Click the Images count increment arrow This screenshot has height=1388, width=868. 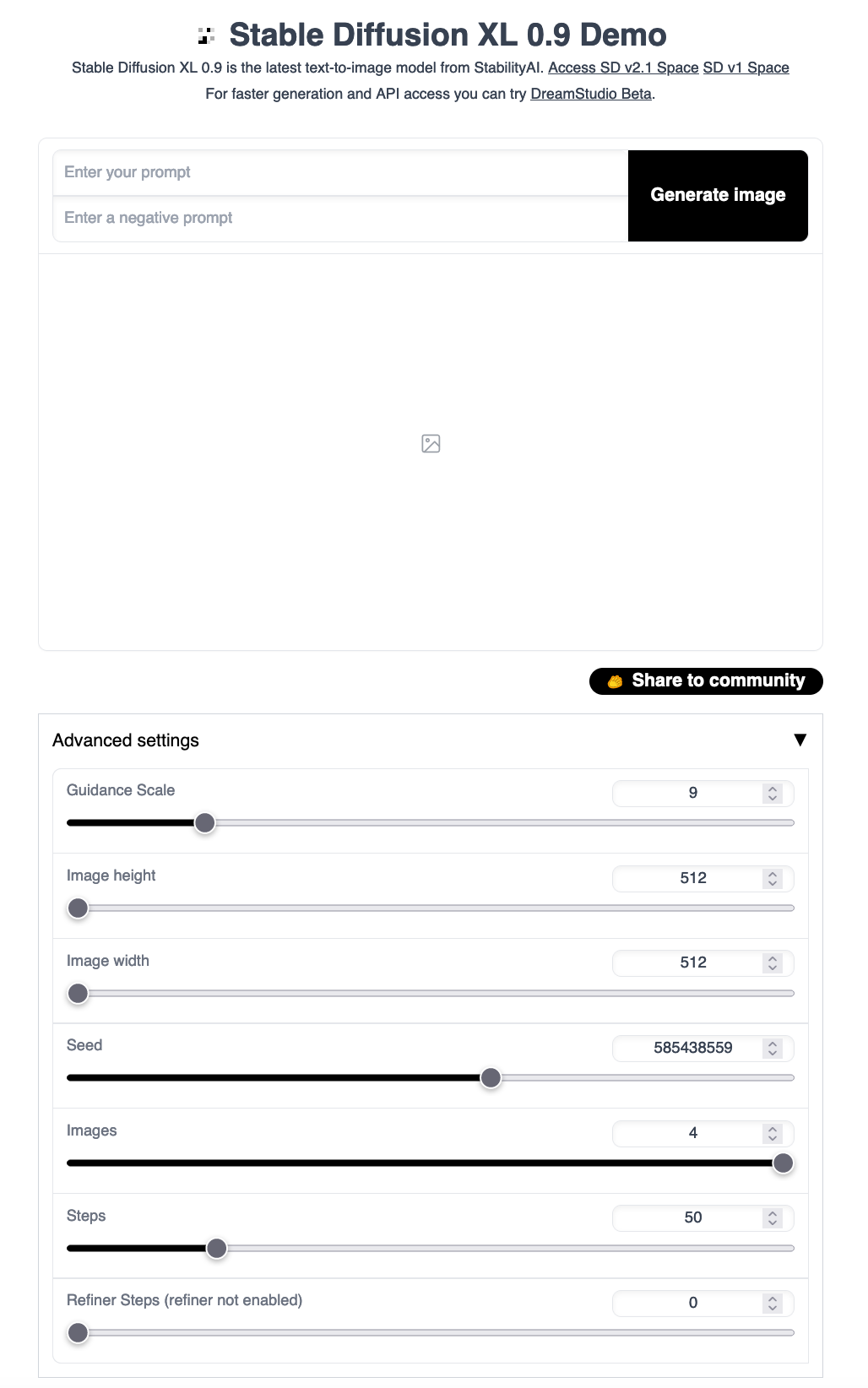(x=771, y=1127)
